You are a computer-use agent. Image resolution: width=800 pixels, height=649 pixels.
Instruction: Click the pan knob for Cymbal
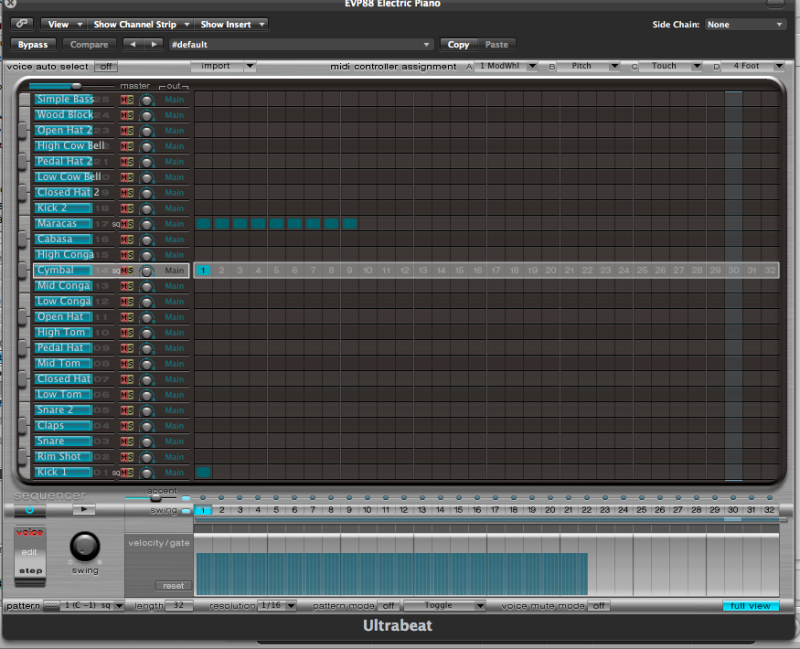click(x=147, y=271)
